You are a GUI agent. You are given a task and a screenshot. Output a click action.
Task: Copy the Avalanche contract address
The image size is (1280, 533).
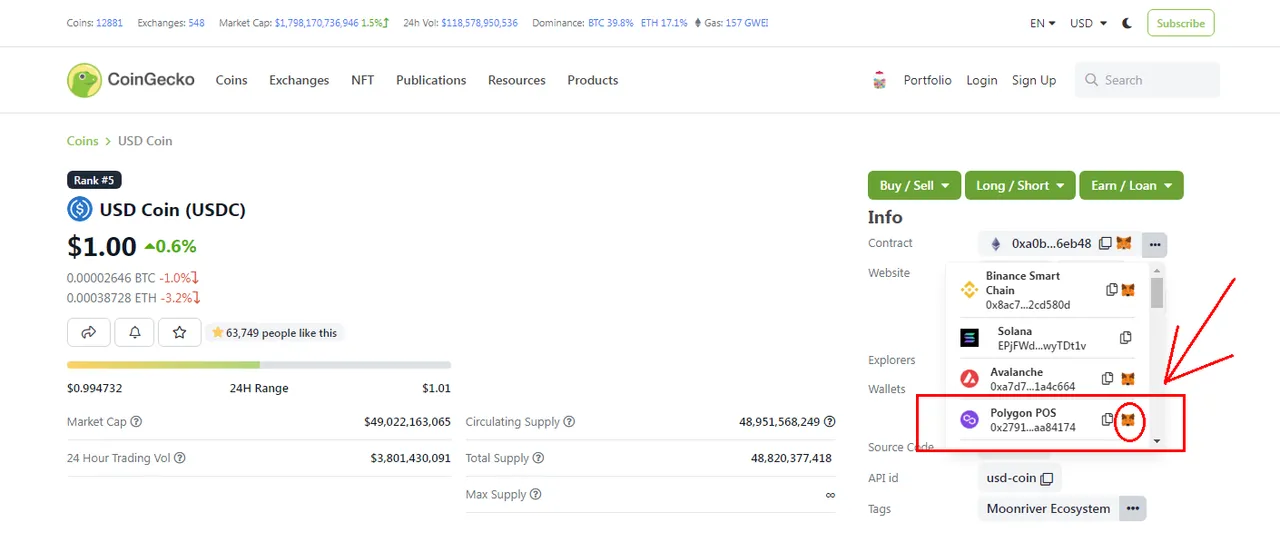[1108, 379]
